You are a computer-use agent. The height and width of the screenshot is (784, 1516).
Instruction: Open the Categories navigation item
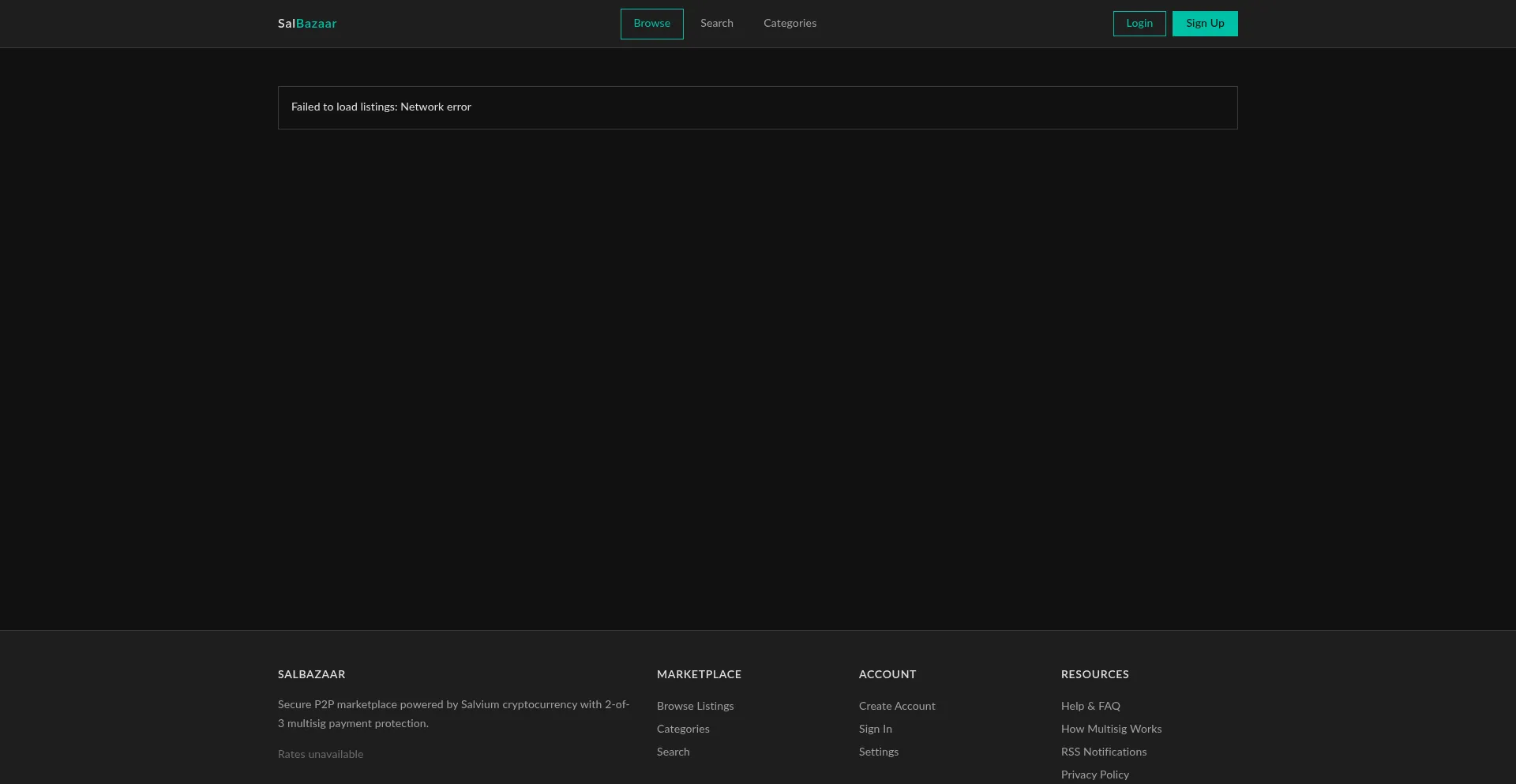pos(790,24)
